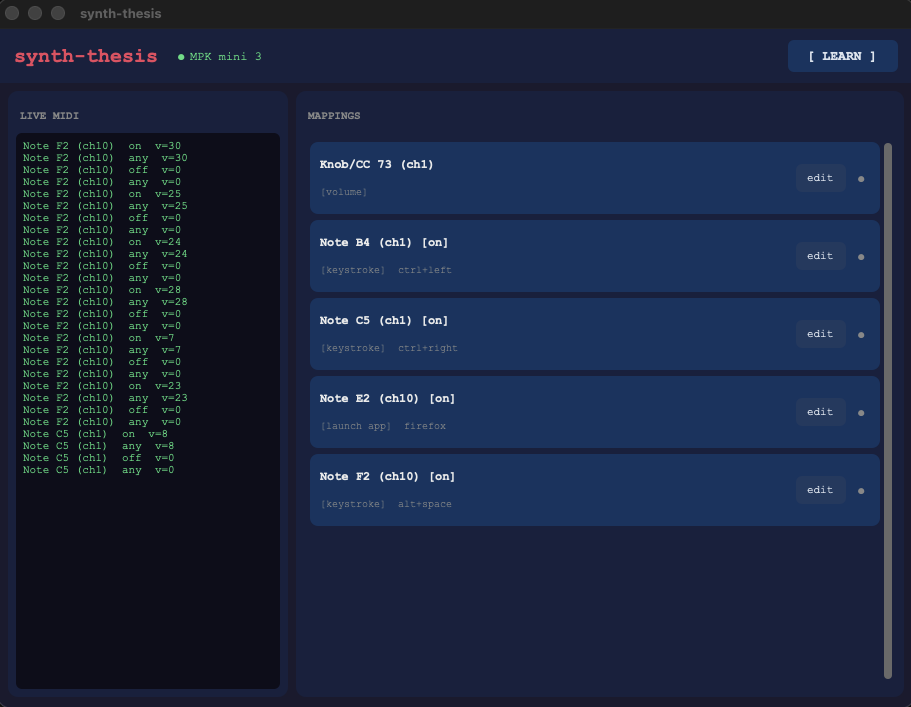Click the MPK mini 3 device label
911x707 pixels.
point(225,56)
